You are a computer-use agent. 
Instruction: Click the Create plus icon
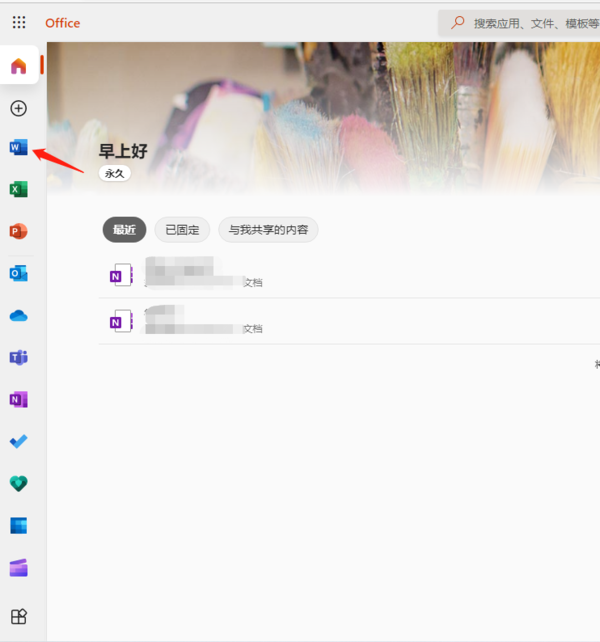18,109
